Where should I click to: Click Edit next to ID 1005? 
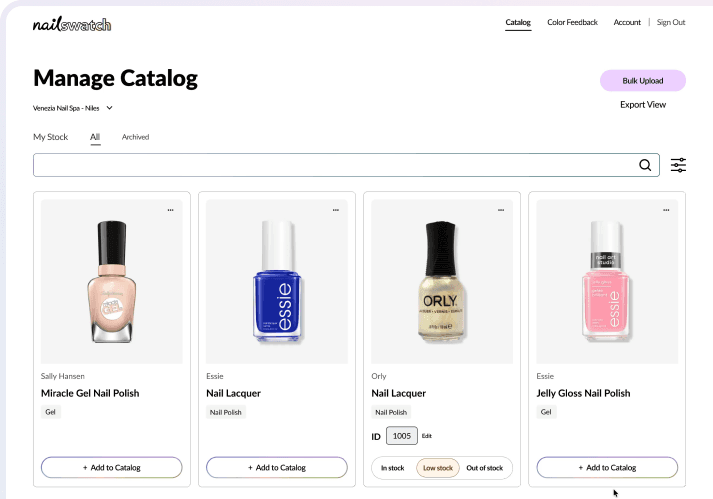[427, 436]
